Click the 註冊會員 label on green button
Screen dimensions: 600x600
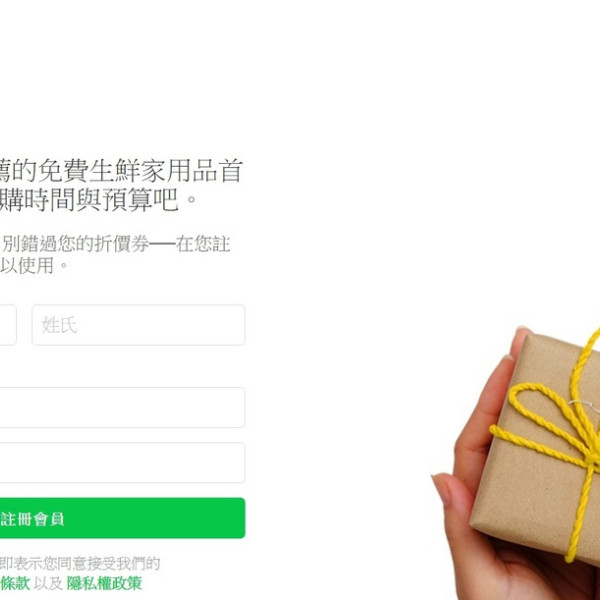coord(32,519)
